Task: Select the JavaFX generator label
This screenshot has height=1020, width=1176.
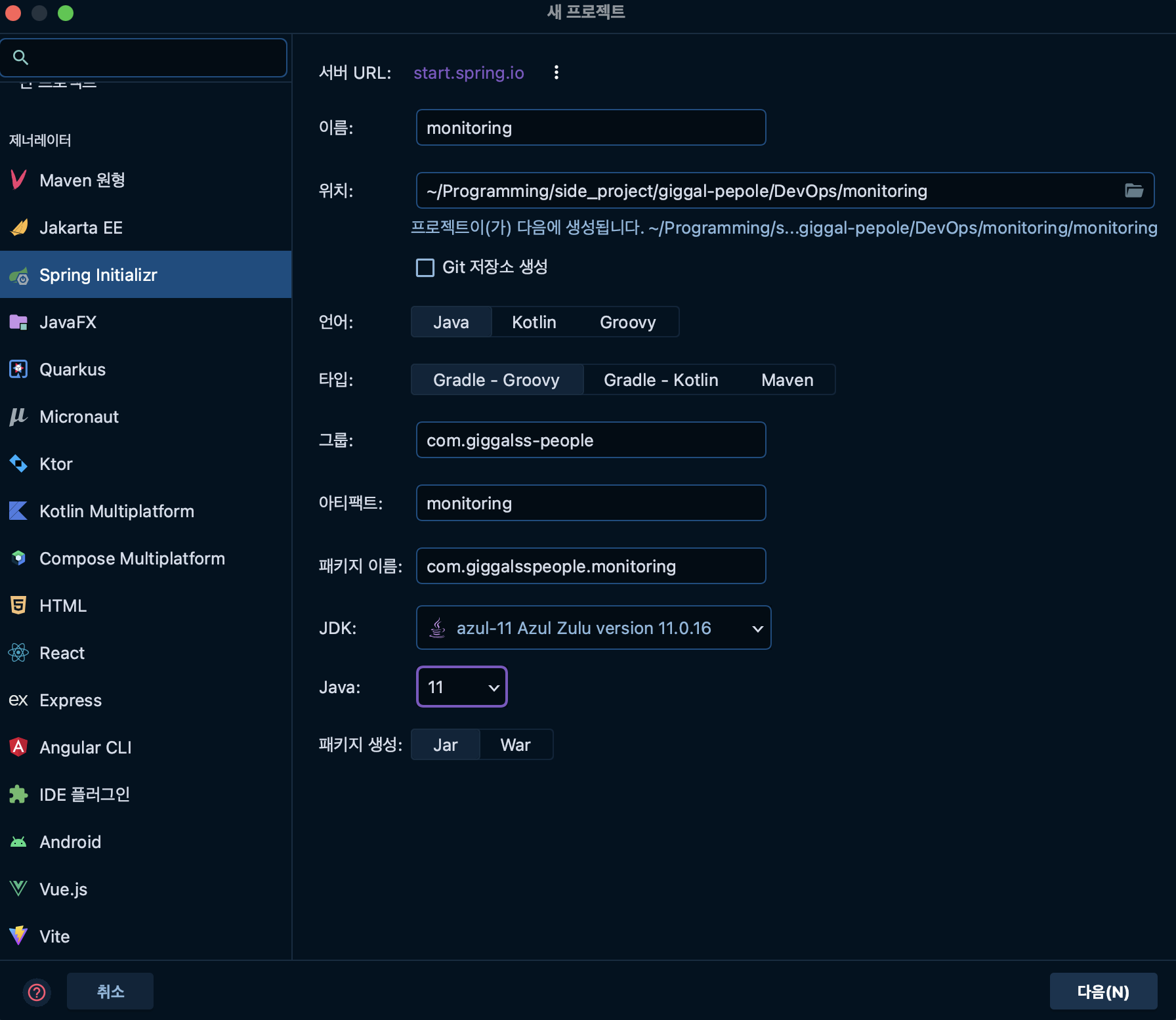Action: pyautogui.click(x=68, y=322)
